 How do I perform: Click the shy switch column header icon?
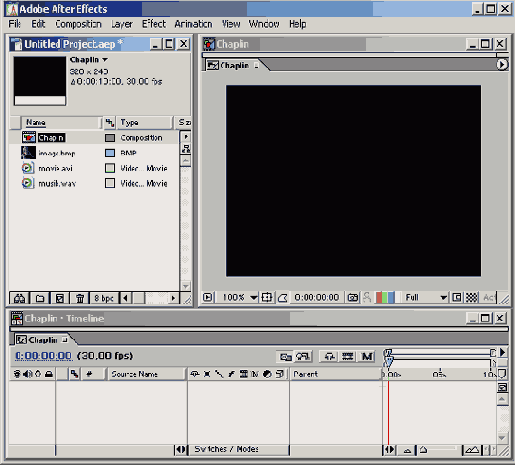[195, 374]
